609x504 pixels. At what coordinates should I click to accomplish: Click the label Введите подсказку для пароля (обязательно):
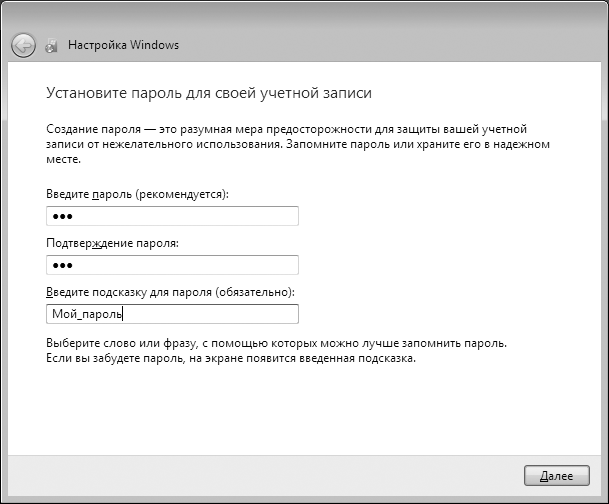(x=171, y=292)
